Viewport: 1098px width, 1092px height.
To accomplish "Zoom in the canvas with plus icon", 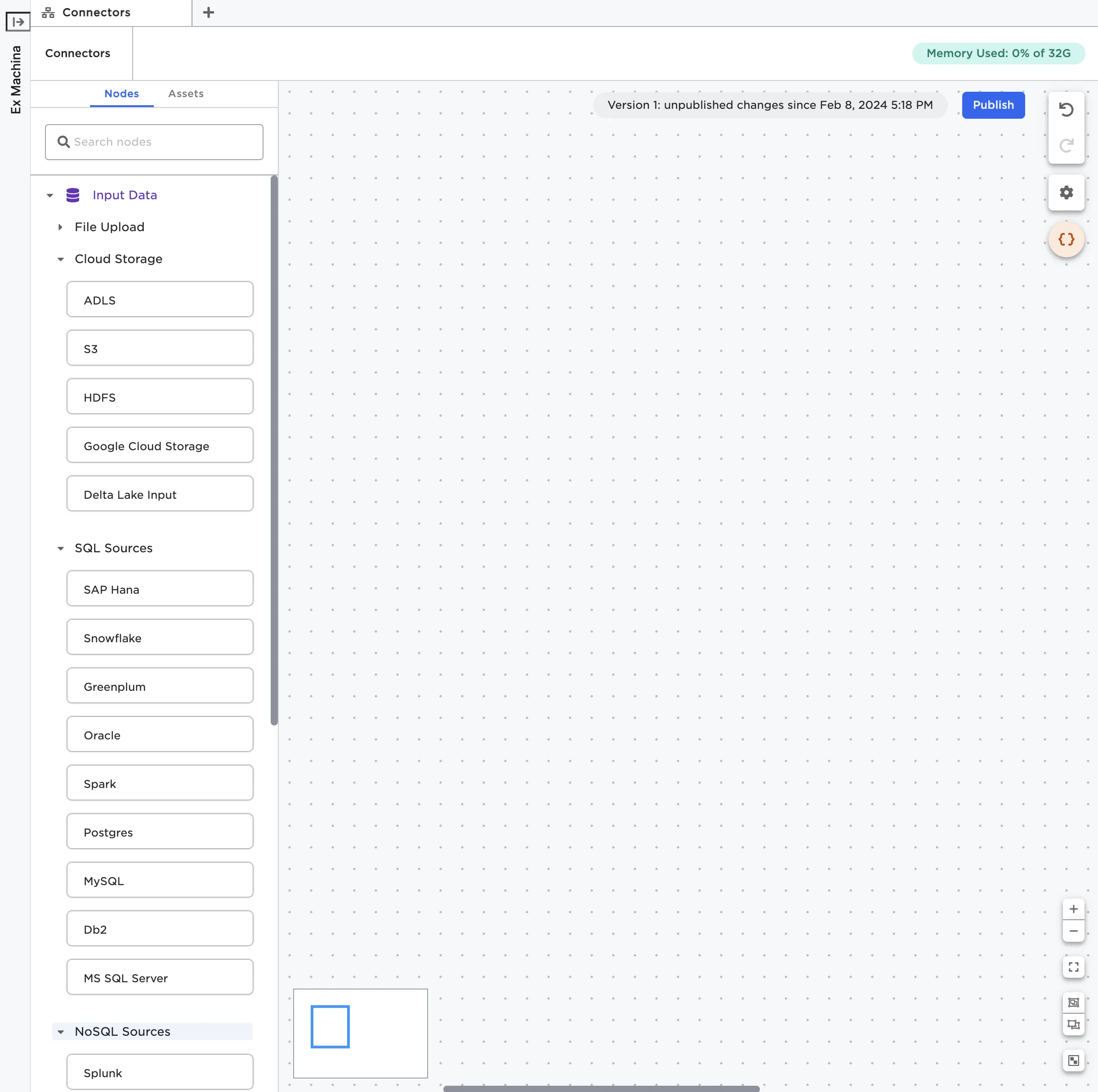I will 1073,909.
